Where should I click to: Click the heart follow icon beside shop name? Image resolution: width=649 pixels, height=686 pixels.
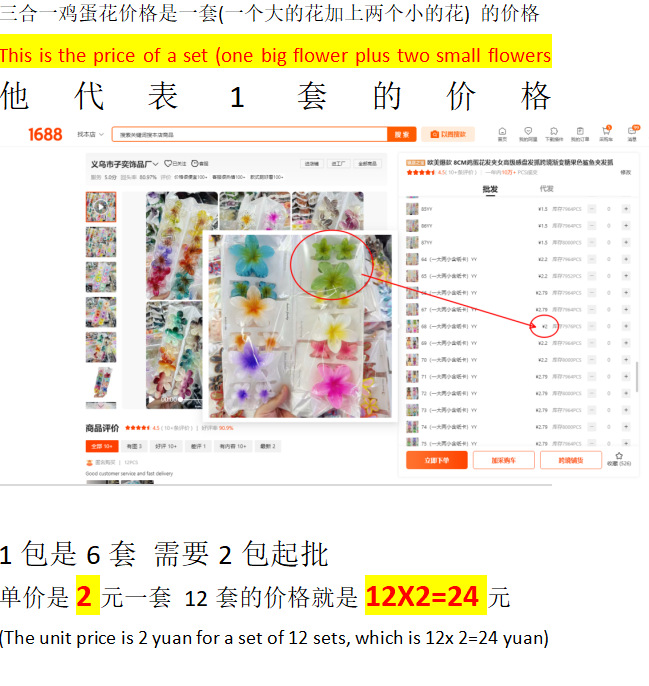(x=168, y=164)
